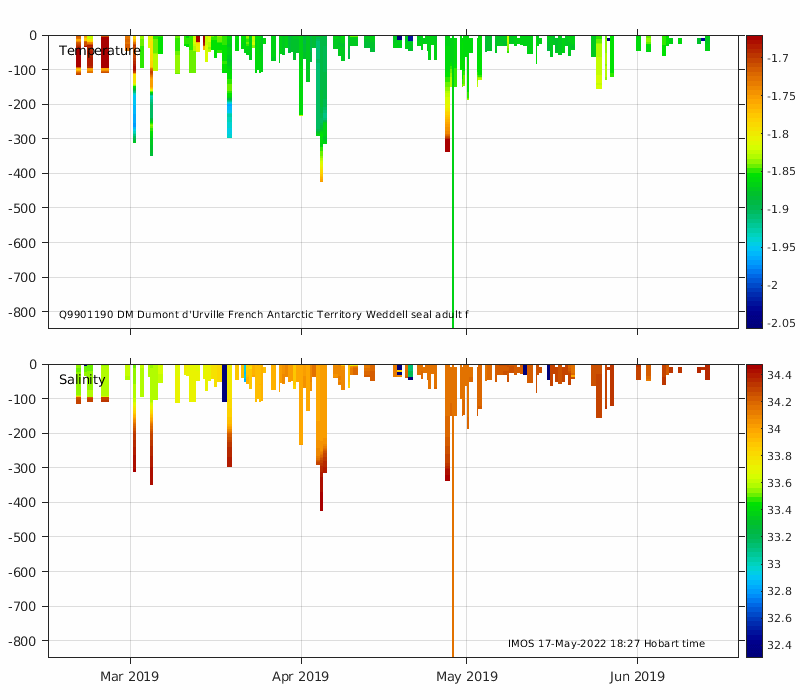800x700 pixels.
Task: Click the Jun 2019 axis label
Action: tap(637, 677)
